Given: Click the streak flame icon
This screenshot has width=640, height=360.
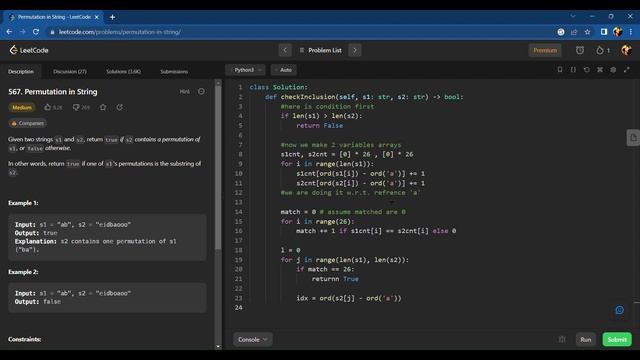Looking at the screenshot, I should click(x=599, y=50).
